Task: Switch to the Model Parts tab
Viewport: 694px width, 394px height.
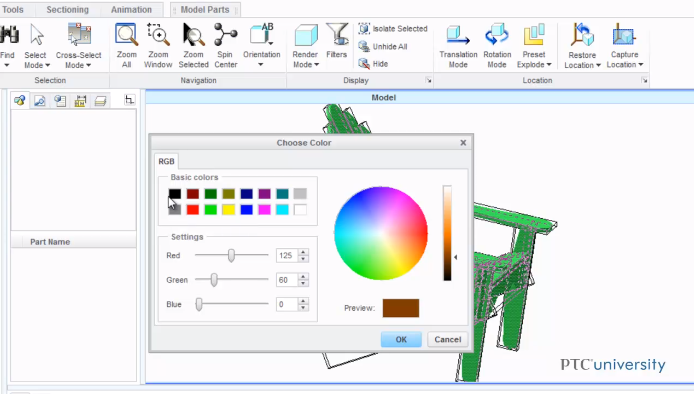Action: [205, 9]
